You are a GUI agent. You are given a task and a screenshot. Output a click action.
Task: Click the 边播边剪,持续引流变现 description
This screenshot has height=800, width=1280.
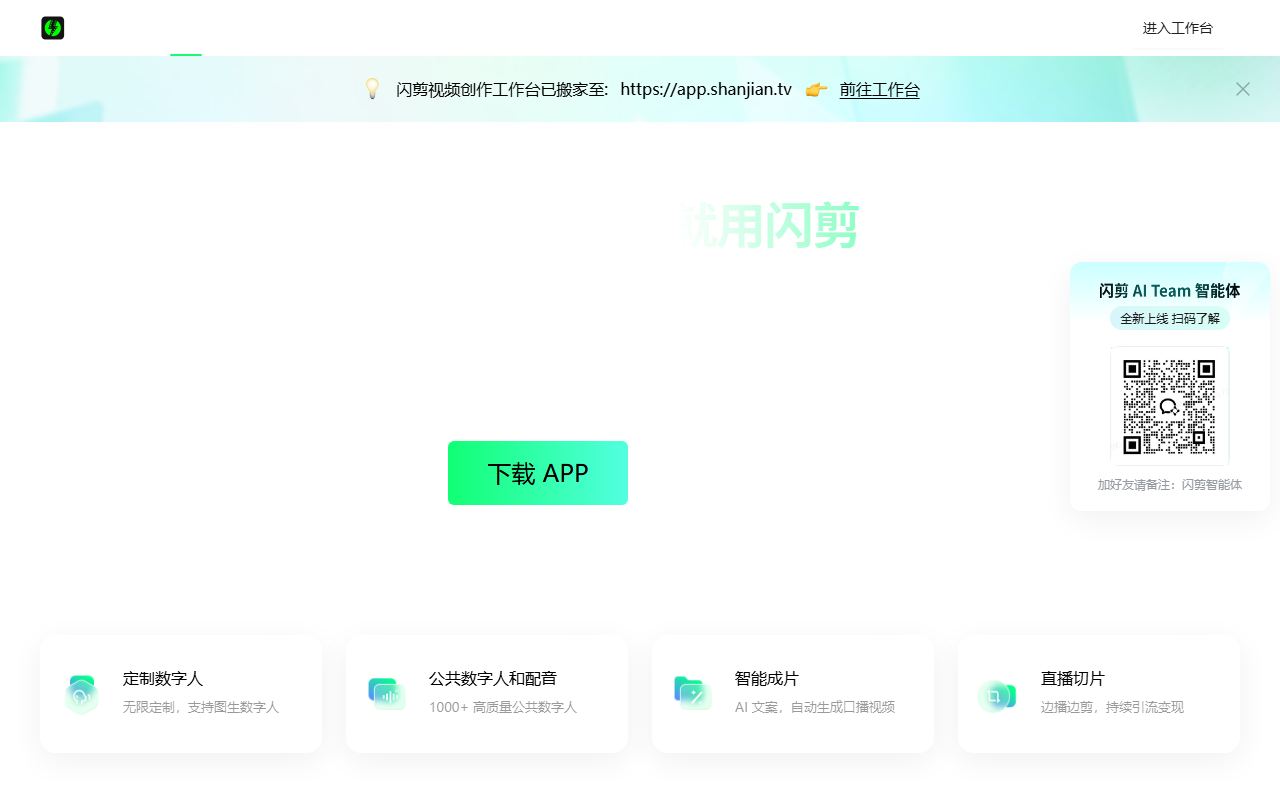pyautogui.click(x=1112, y=707)
